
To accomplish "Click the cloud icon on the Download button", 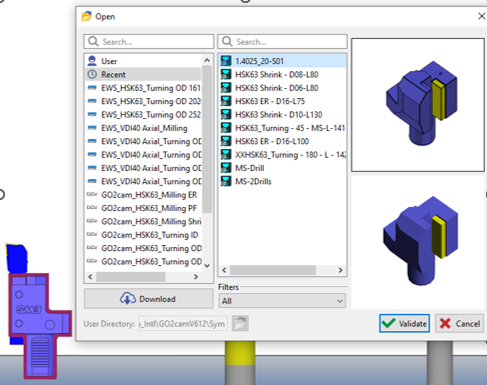I will click(x=128, y=299).
